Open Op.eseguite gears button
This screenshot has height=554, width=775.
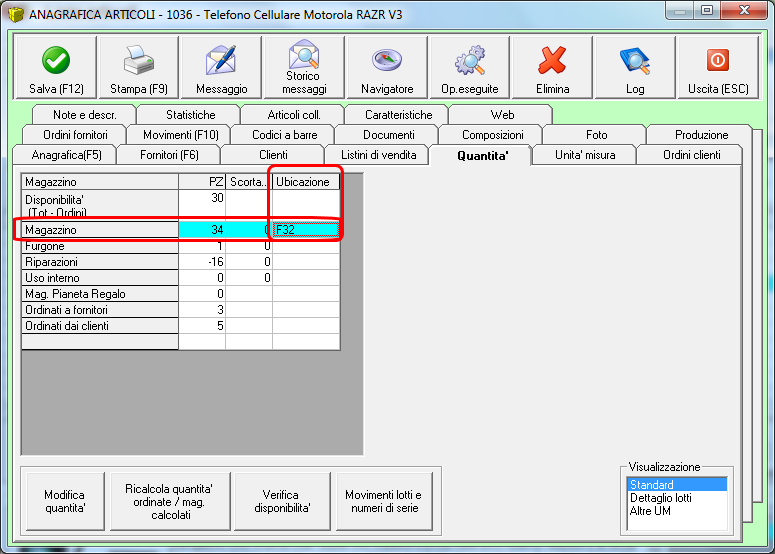[470, 67]
